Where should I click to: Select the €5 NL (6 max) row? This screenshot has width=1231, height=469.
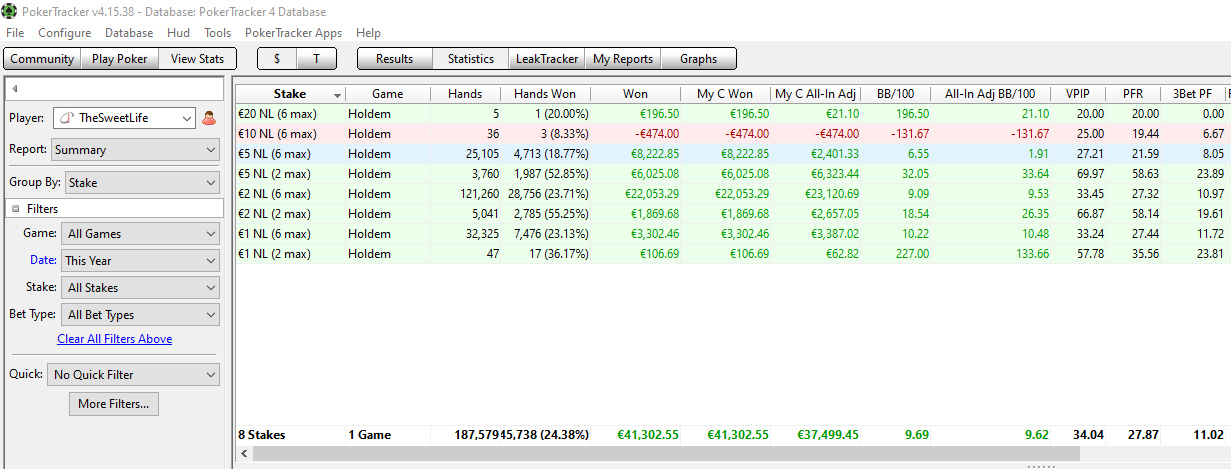click(x=732, y=154)
